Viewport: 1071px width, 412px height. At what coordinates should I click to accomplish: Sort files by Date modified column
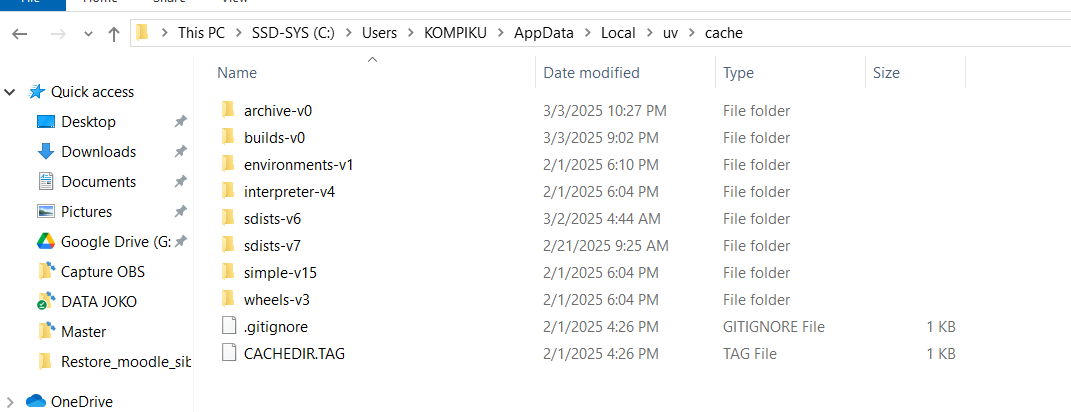591,73
